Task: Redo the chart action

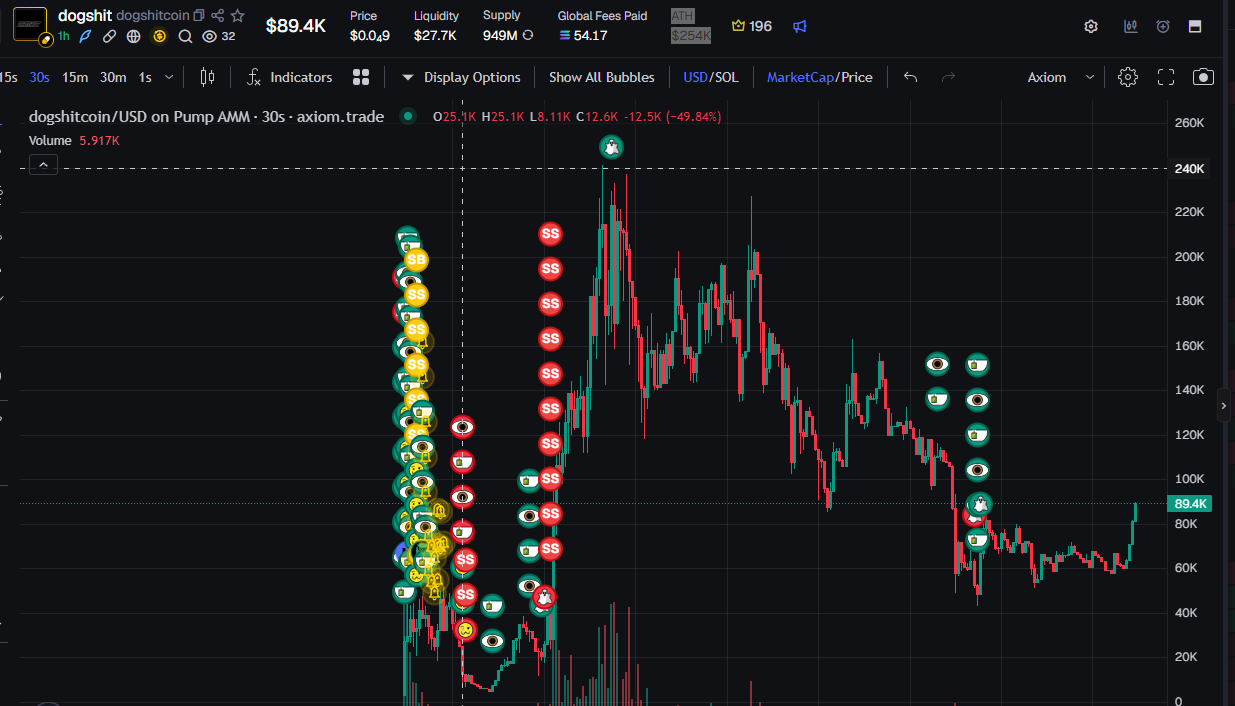Action: tap(949, 77)
